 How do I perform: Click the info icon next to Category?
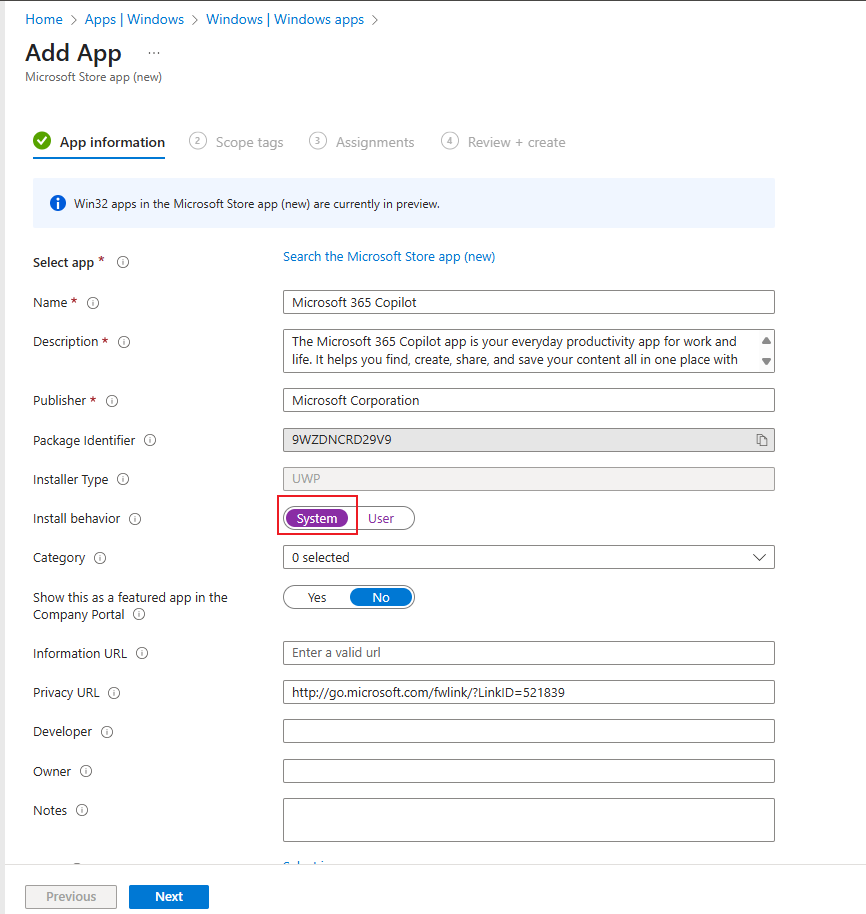point(99,558)
